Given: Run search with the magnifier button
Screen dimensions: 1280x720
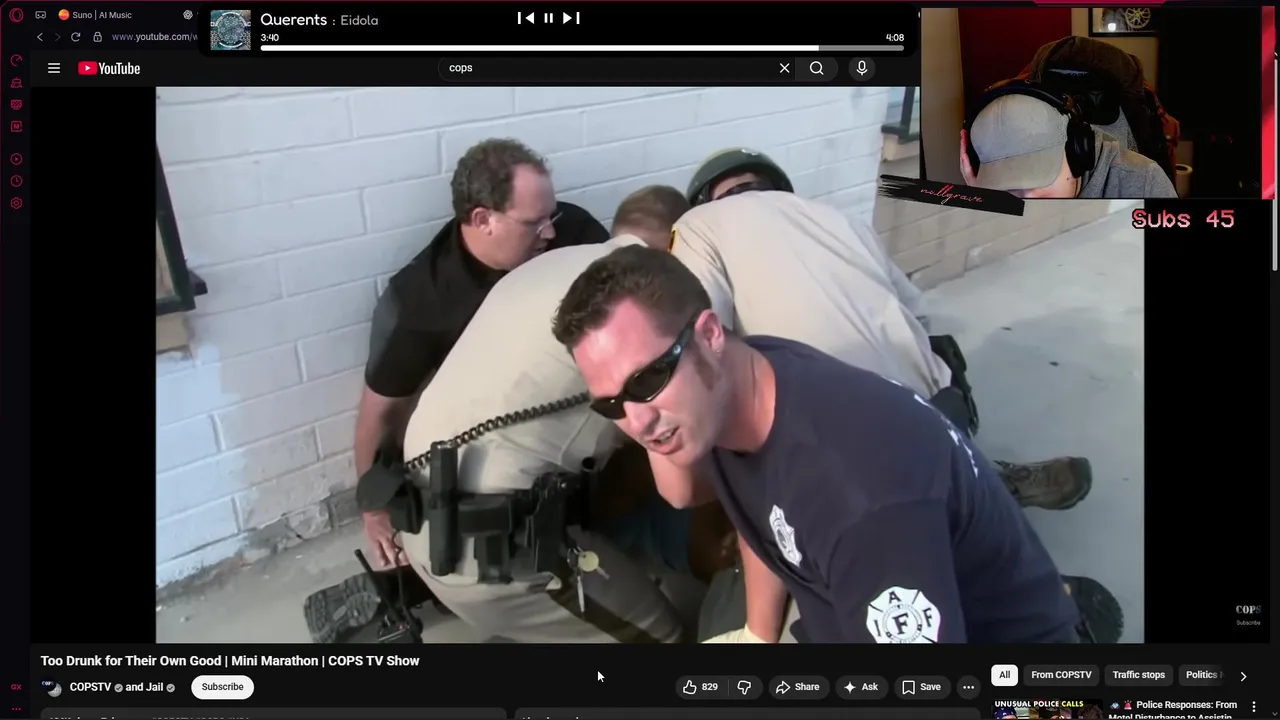Looking at the screenshot, I should (817, 68).
